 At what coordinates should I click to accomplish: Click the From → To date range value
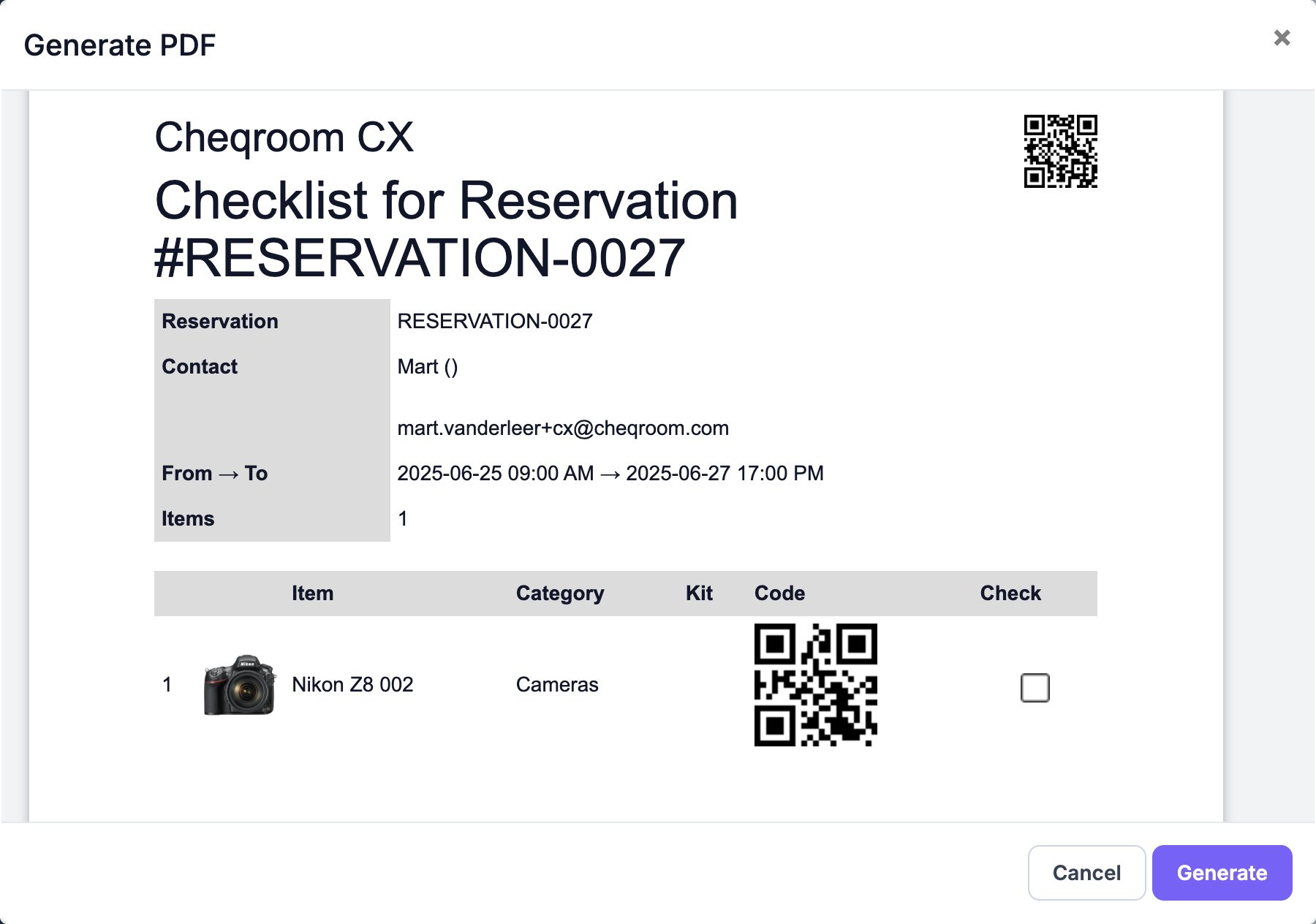click(610, 474)
